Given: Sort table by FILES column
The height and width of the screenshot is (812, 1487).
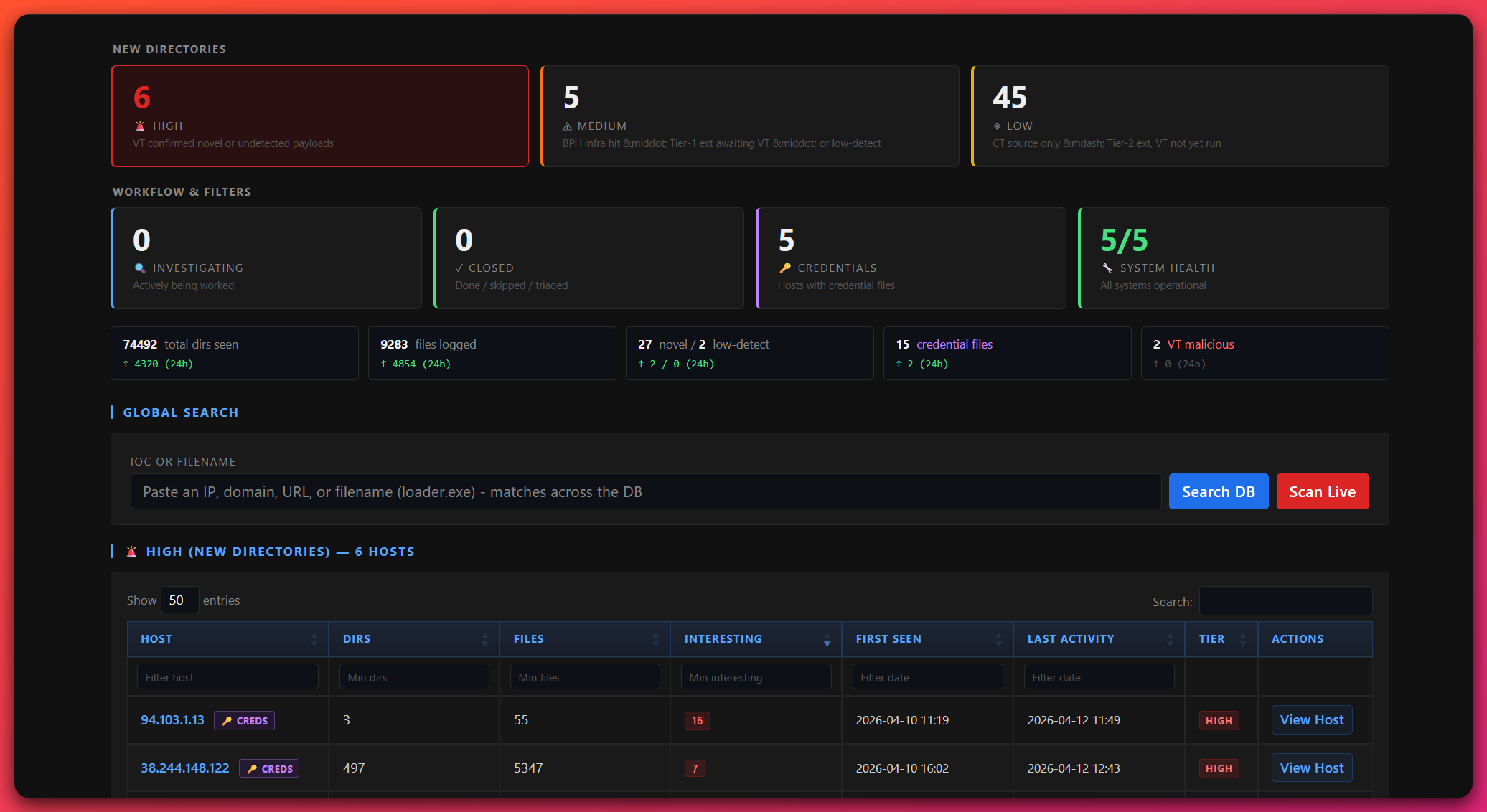Looking at the screenshot, I should tap(585, 639).
